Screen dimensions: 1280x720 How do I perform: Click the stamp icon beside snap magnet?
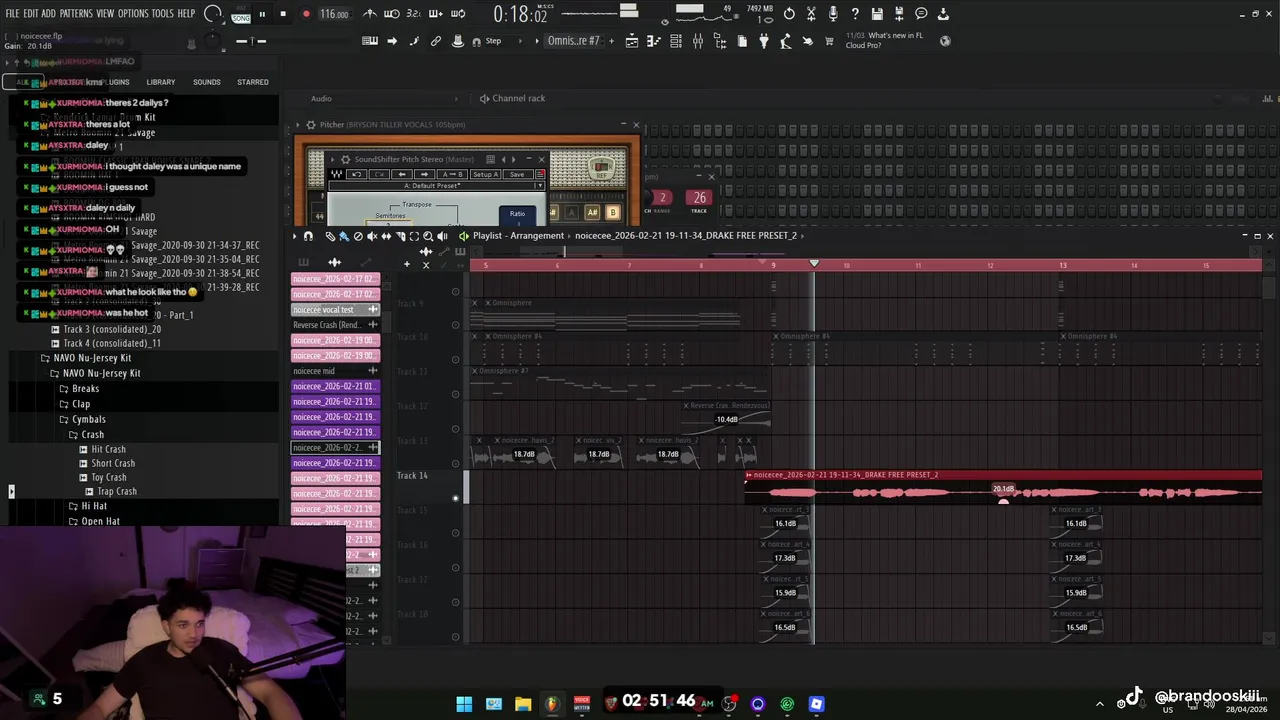458,41
